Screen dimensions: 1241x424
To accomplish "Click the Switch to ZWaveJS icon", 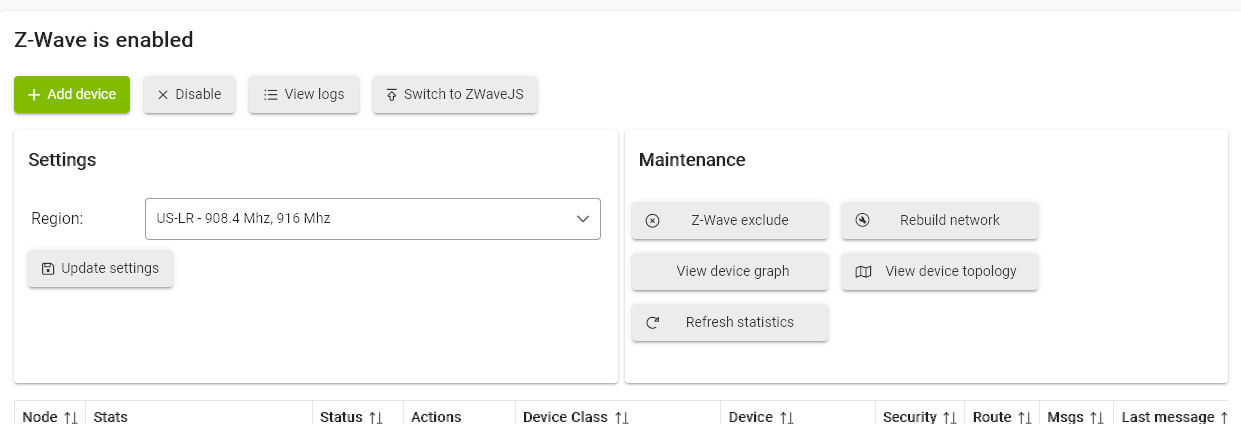I will tap(391, 95).
